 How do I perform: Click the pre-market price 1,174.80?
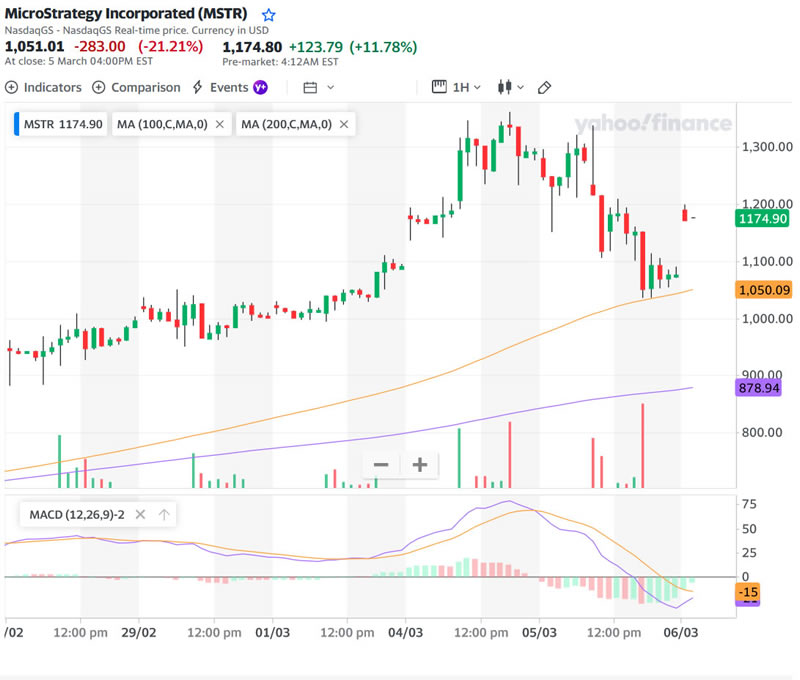click(252, 47)
